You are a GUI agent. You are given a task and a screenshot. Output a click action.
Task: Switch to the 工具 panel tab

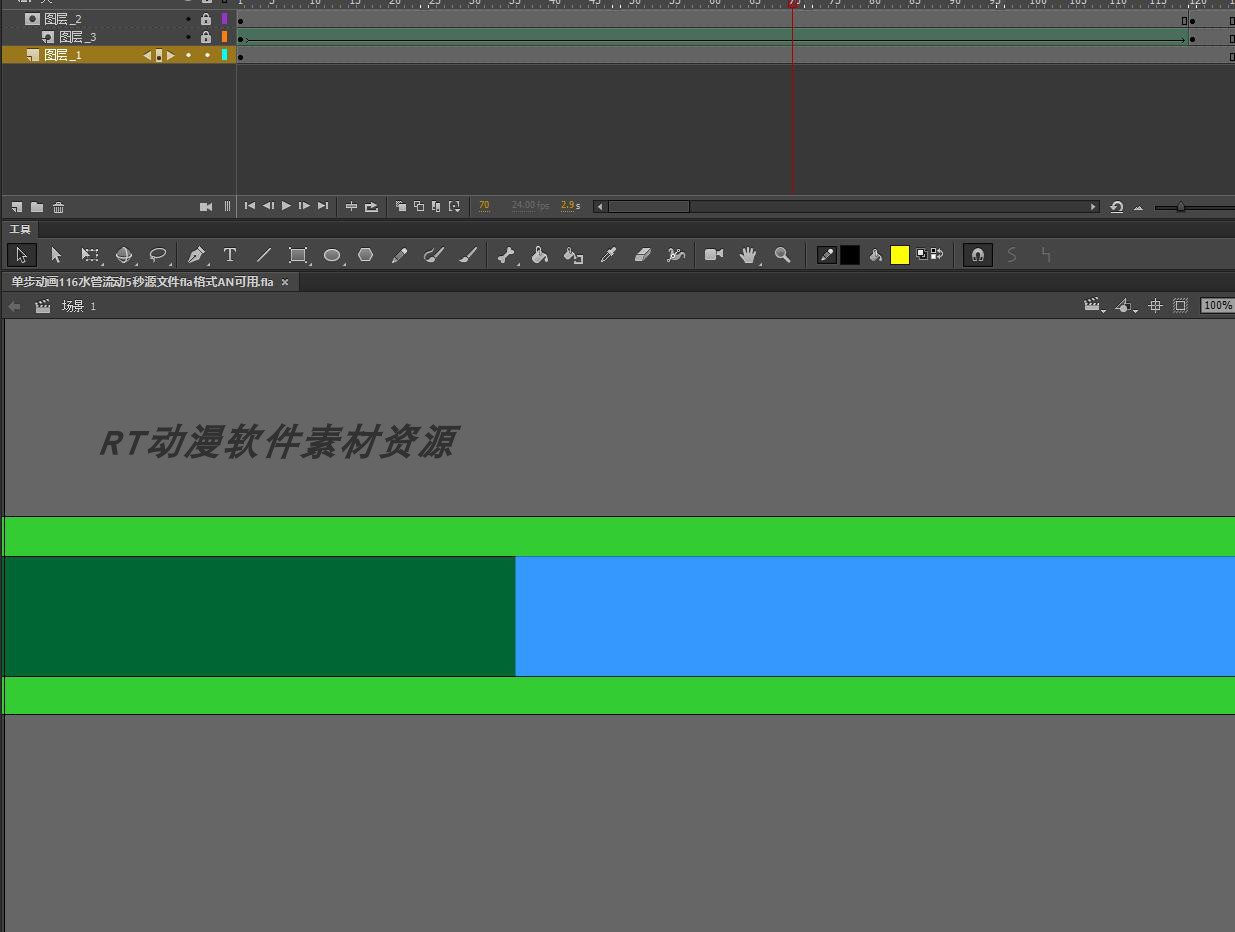[20, 229]
